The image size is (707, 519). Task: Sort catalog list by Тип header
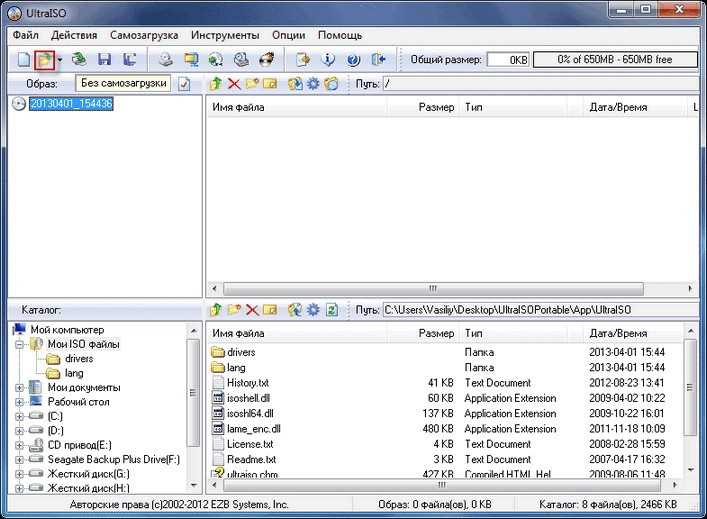click(514, 334)
